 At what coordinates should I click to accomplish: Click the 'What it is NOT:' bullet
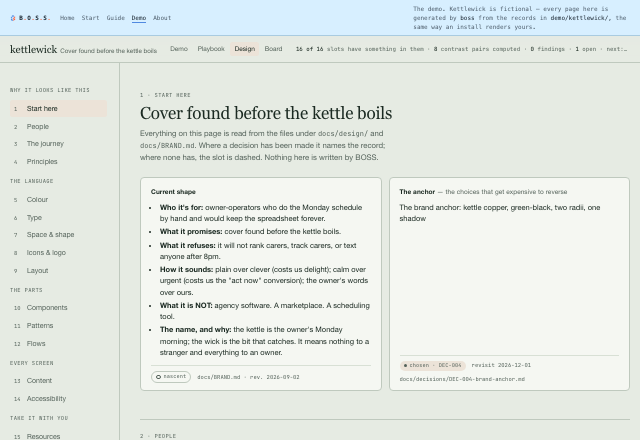(x=264, y=311)
